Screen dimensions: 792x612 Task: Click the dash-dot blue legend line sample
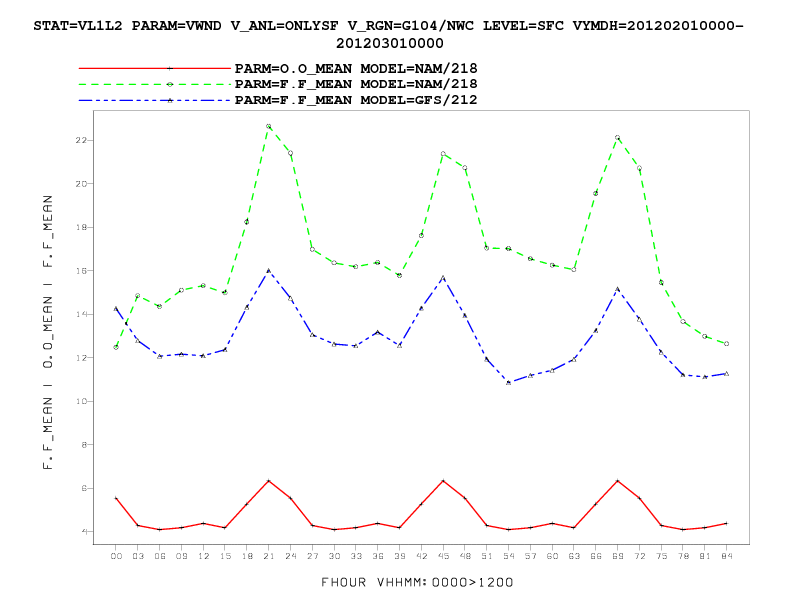(x=155, y=100)
